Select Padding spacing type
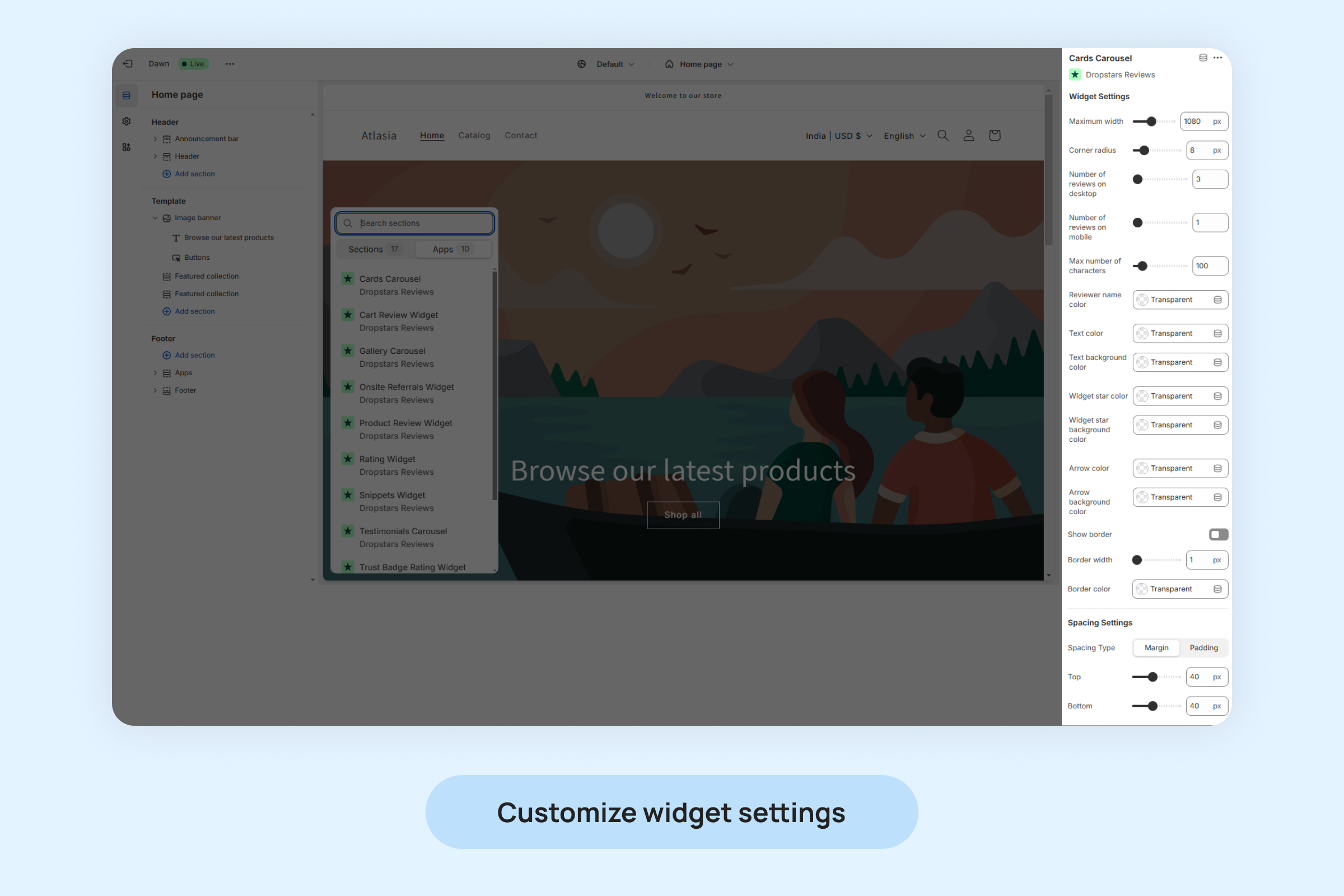 tap(1203, 647)
